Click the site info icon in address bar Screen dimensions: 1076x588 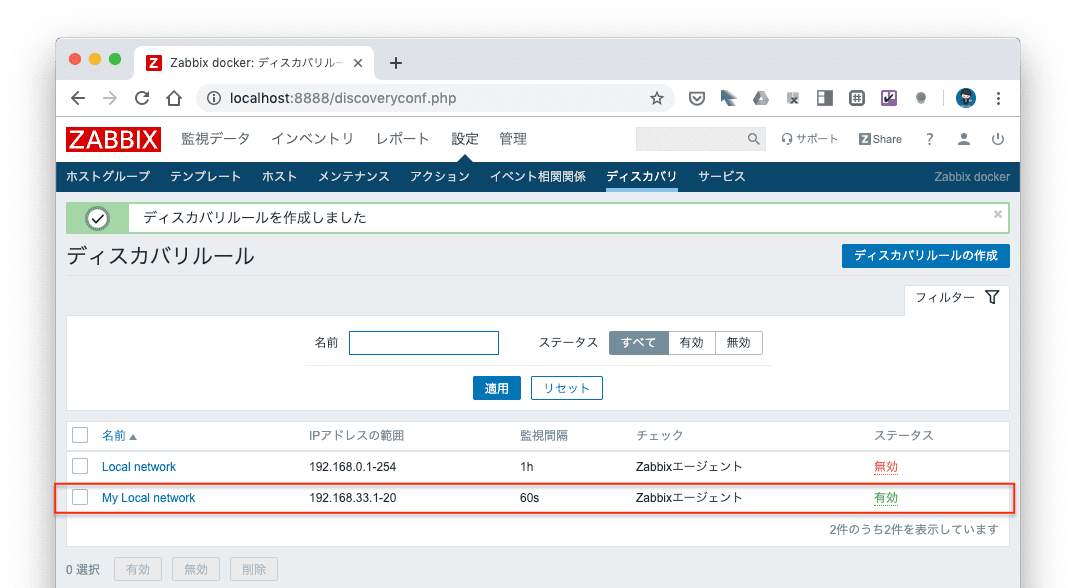[214, 98]
